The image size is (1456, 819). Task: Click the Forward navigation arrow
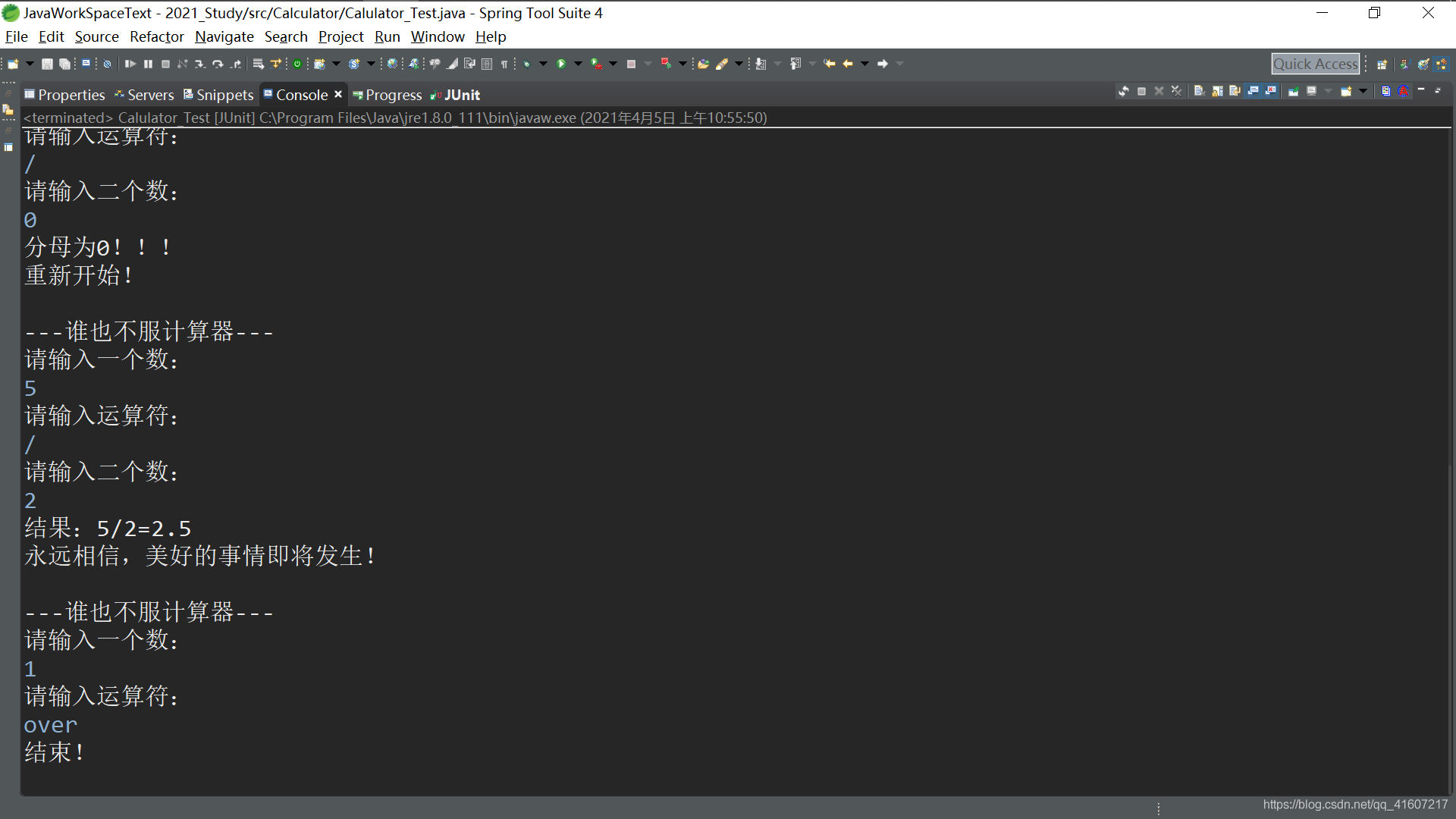[x=883, y=64]
